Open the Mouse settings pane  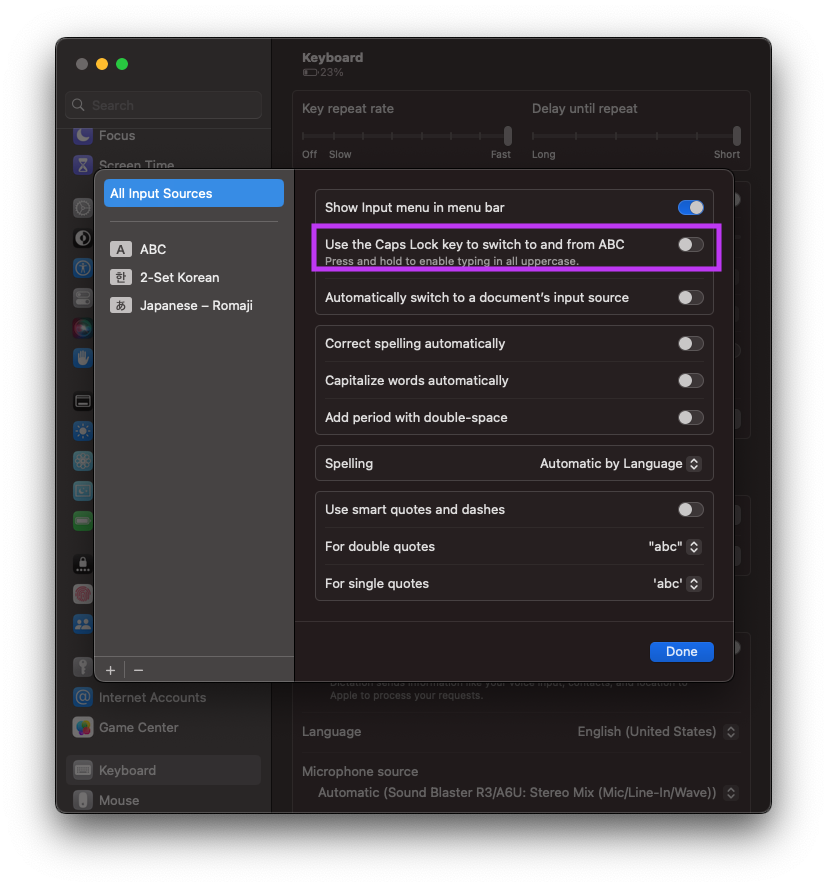point(119,800)
